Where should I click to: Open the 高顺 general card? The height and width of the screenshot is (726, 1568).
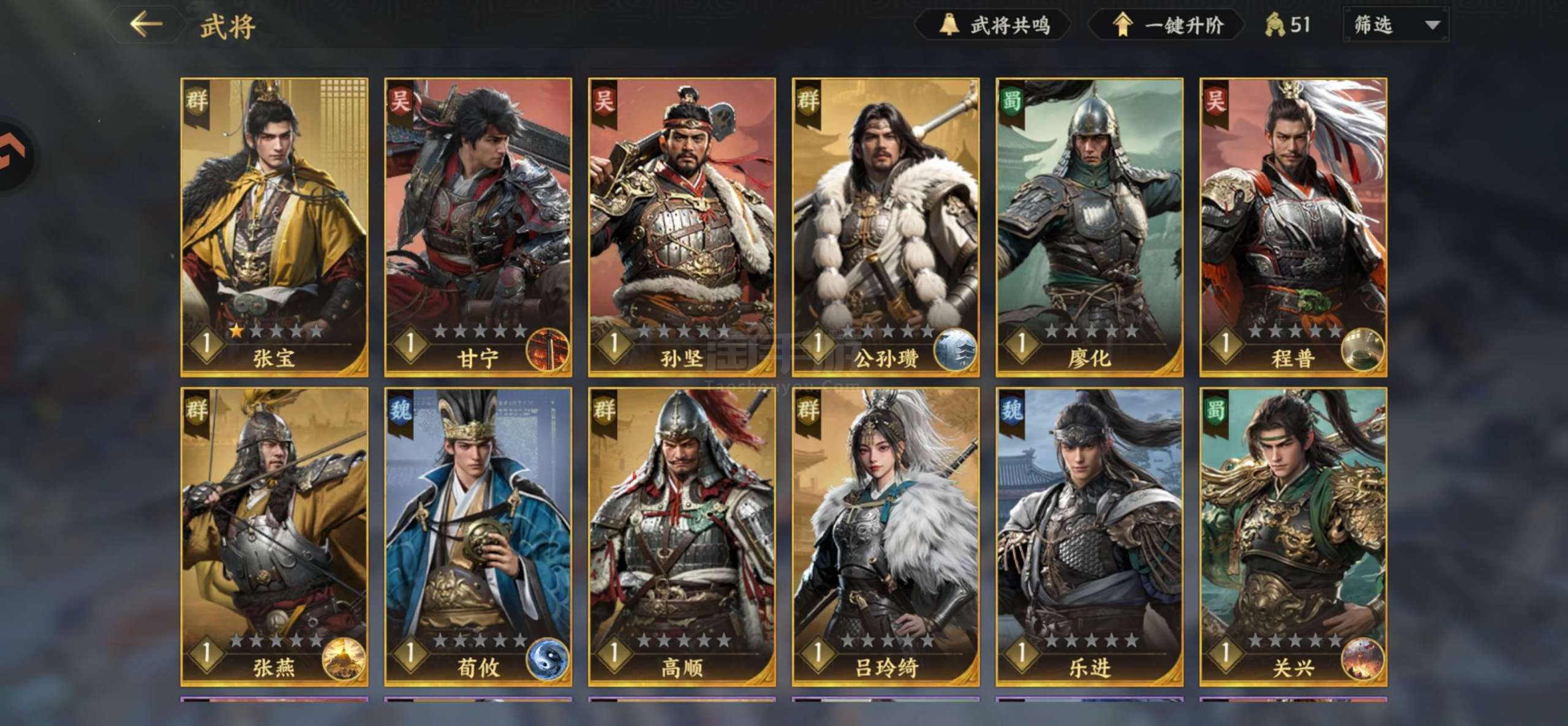coord(682,537)
